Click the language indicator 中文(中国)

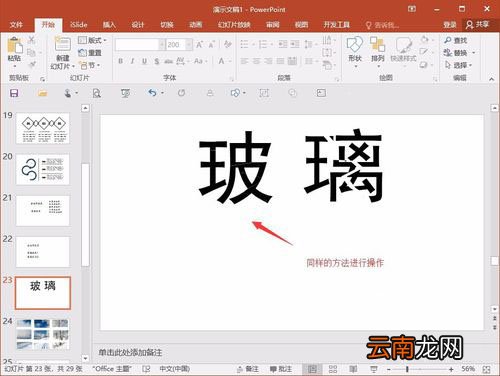174,369
